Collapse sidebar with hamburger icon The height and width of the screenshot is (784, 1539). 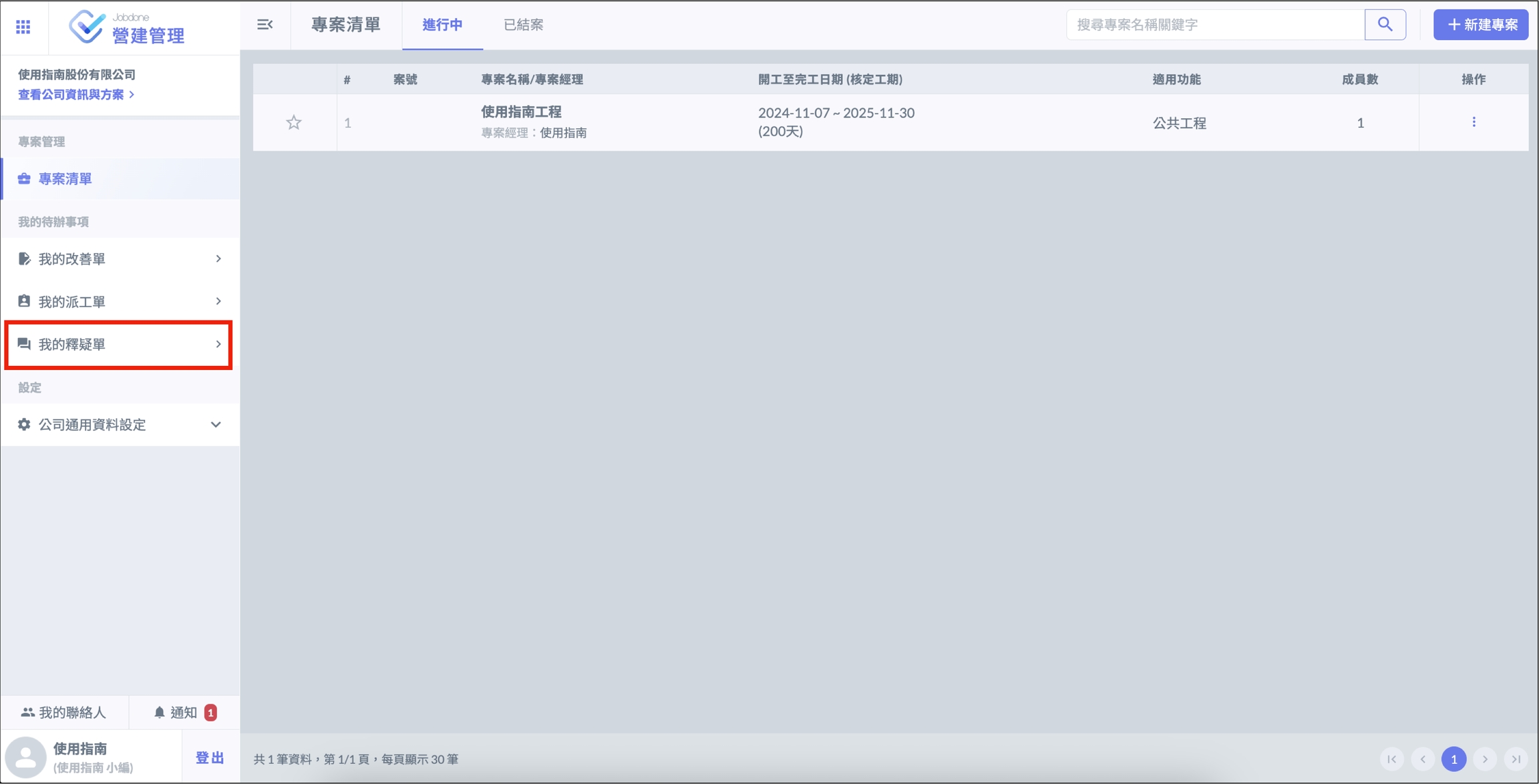pos(265,25)
